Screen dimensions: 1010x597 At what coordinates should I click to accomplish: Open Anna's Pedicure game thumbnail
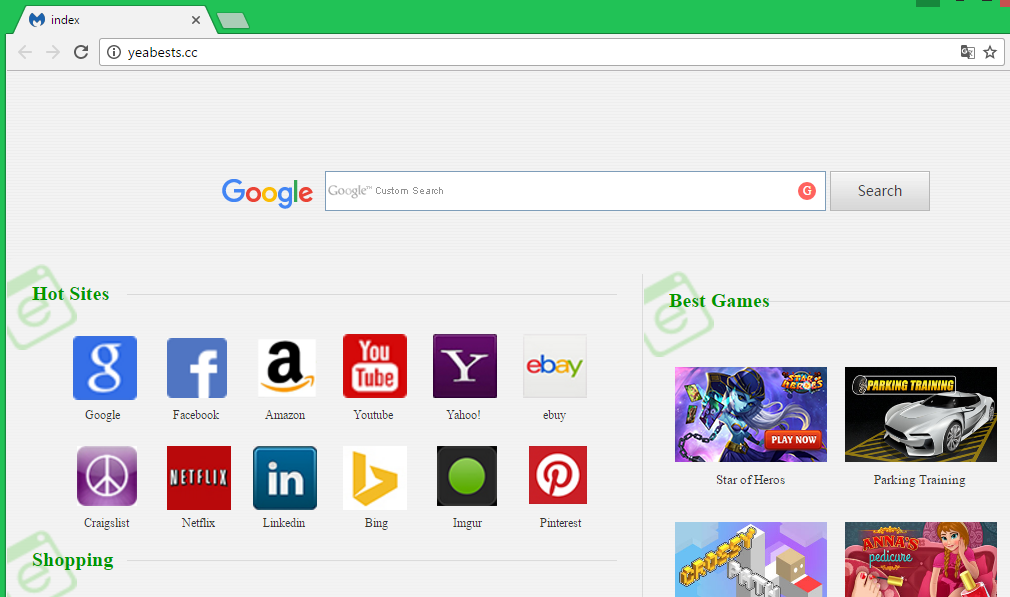(921, 560)
